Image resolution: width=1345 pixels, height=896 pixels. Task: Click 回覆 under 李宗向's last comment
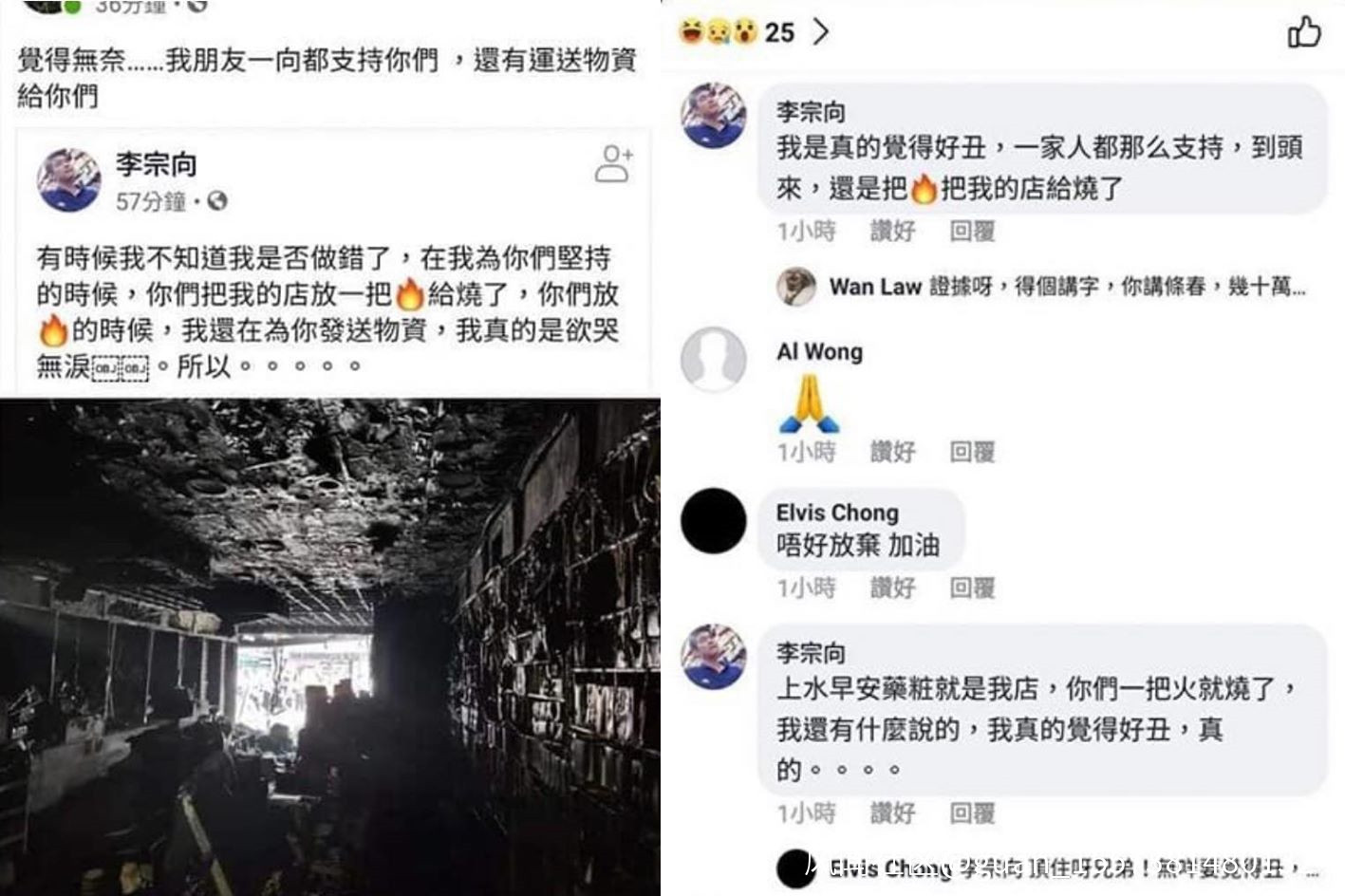point(972,813)
